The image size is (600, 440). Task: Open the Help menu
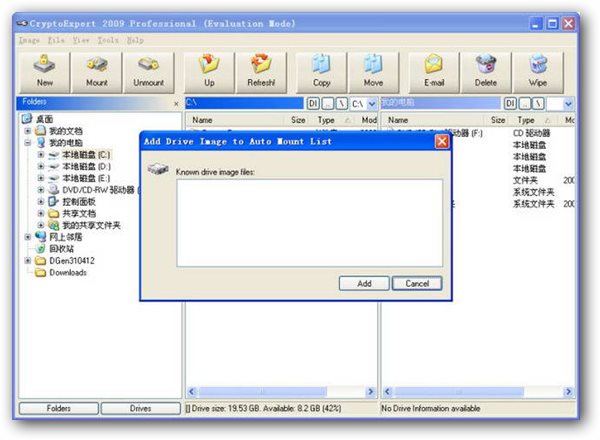(x=135, y=40)
